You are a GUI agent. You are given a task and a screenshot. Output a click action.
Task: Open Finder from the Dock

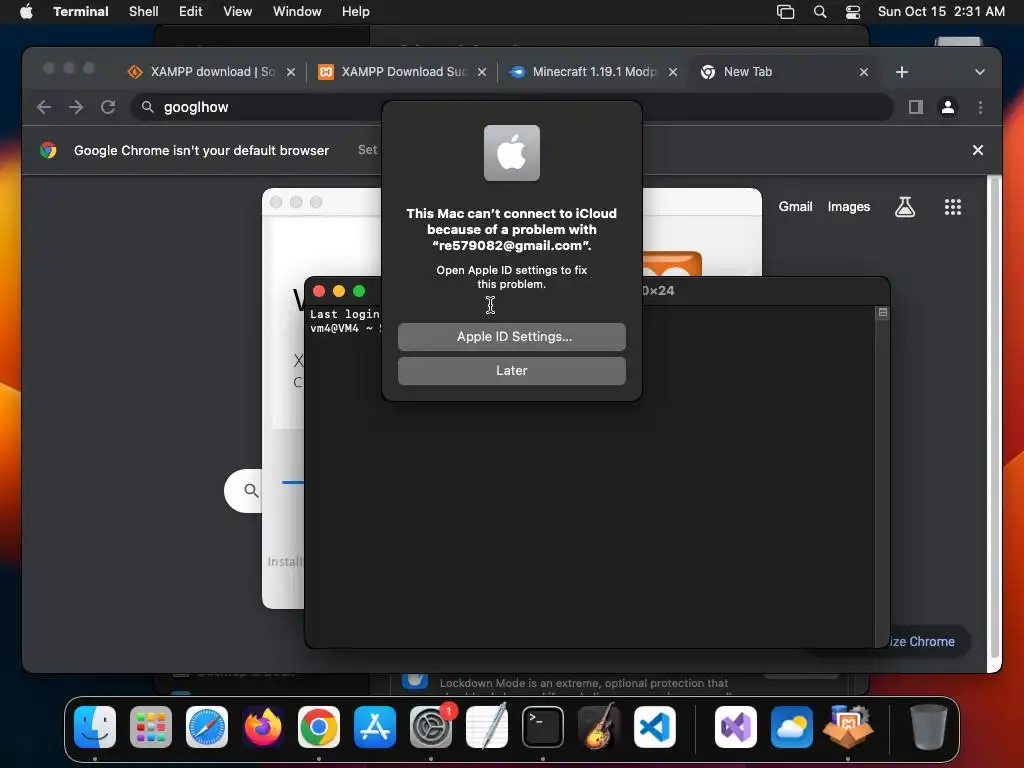pyautogui.click(x=95, y=727)
